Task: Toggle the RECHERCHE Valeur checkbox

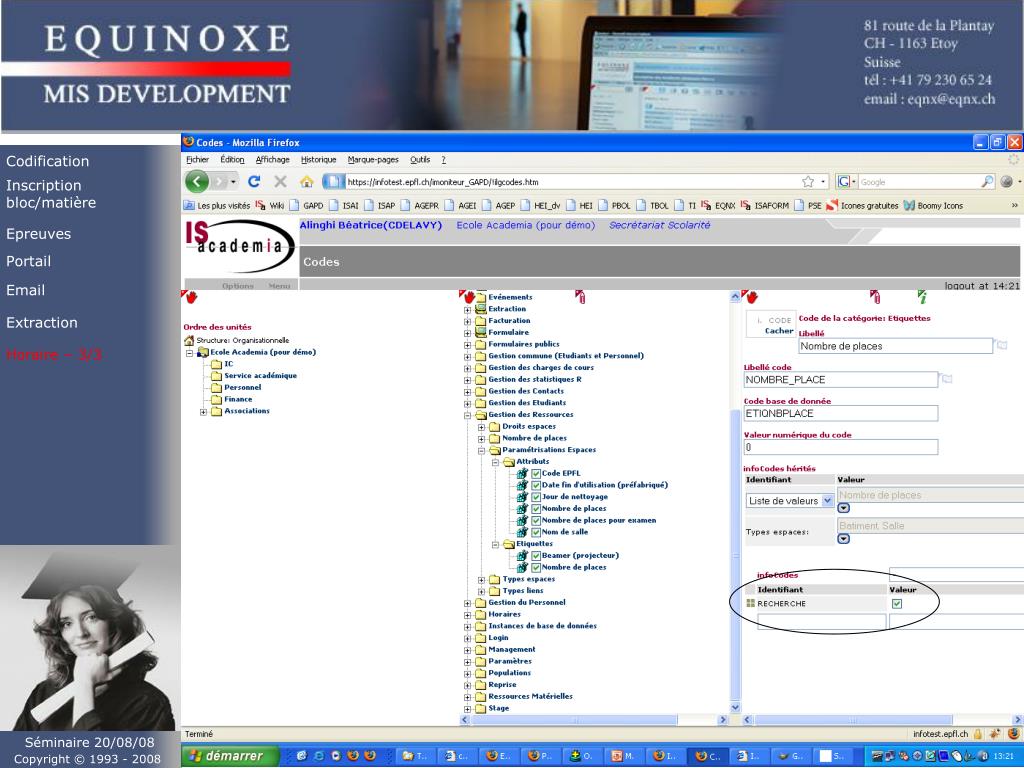Action: pyautogui.click(x=897, y=603)
